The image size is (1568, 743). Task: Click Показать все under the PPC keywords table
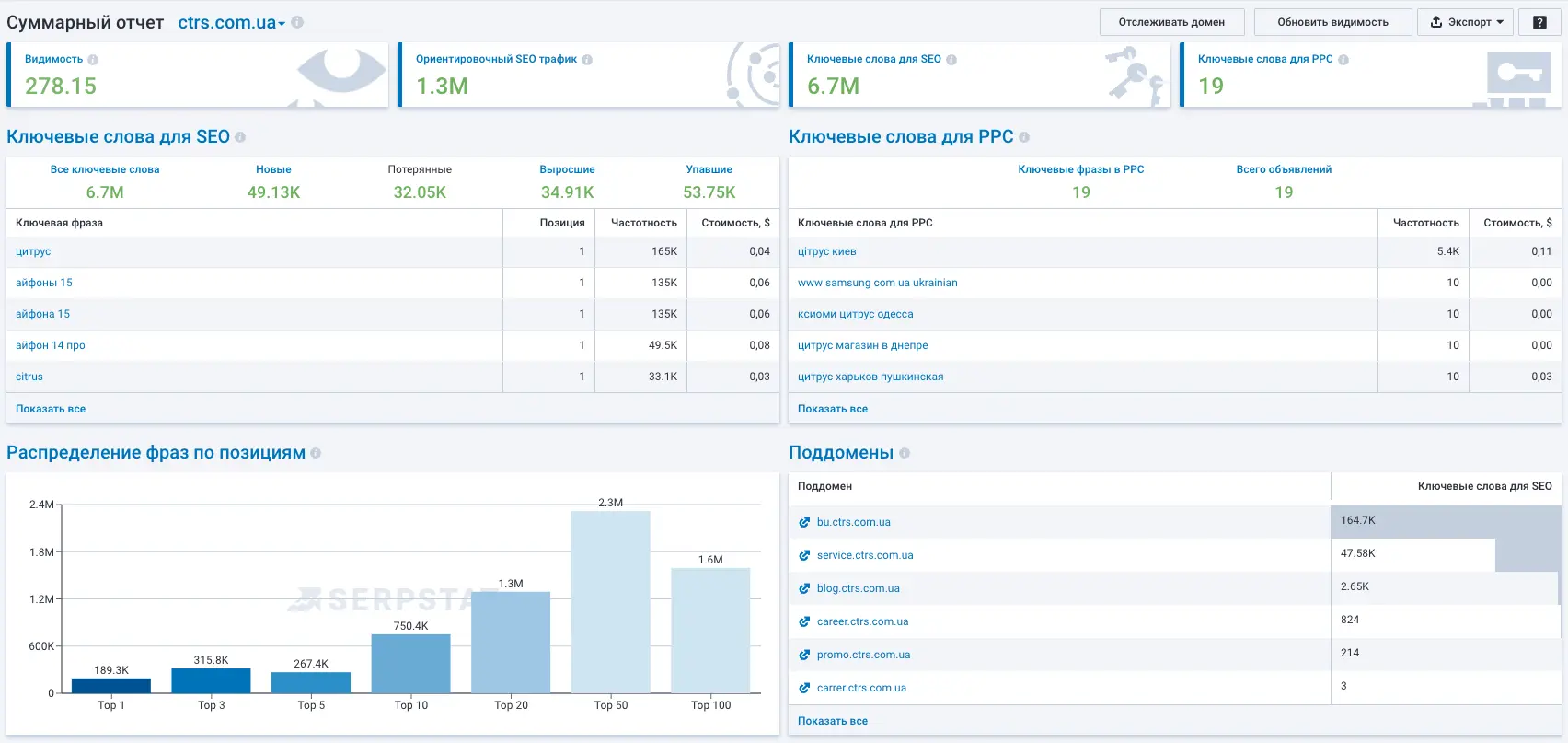(x=833, y=409)
